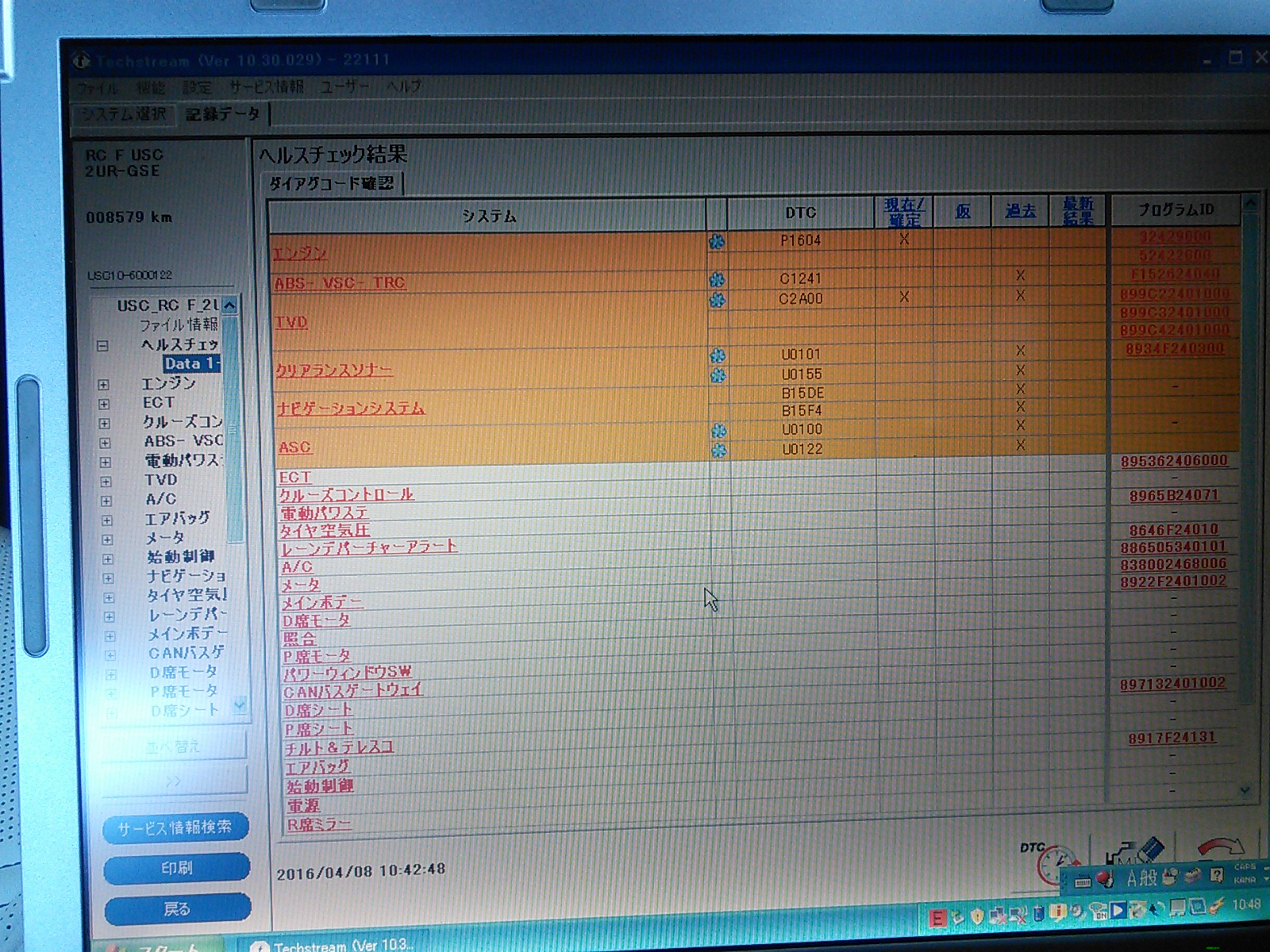Click the engine eraser clear-DTC icon

(x=1135, y=851)
